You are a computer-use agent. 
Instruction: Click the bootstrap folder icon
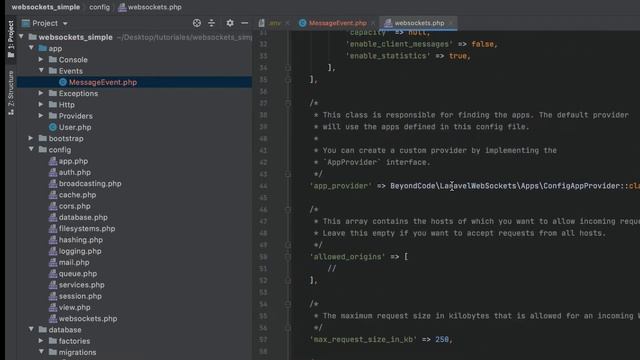point(43,138)
